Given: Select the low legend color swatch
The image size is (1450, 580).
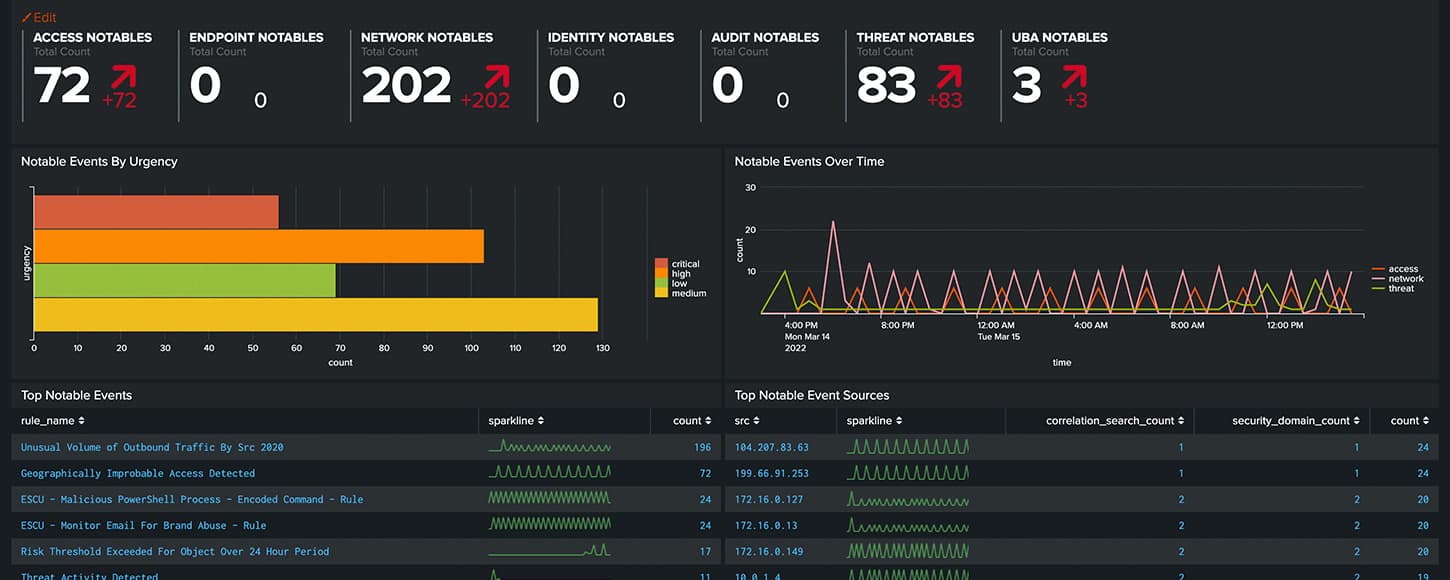Looking at the screenshot, I should [661, 284].
